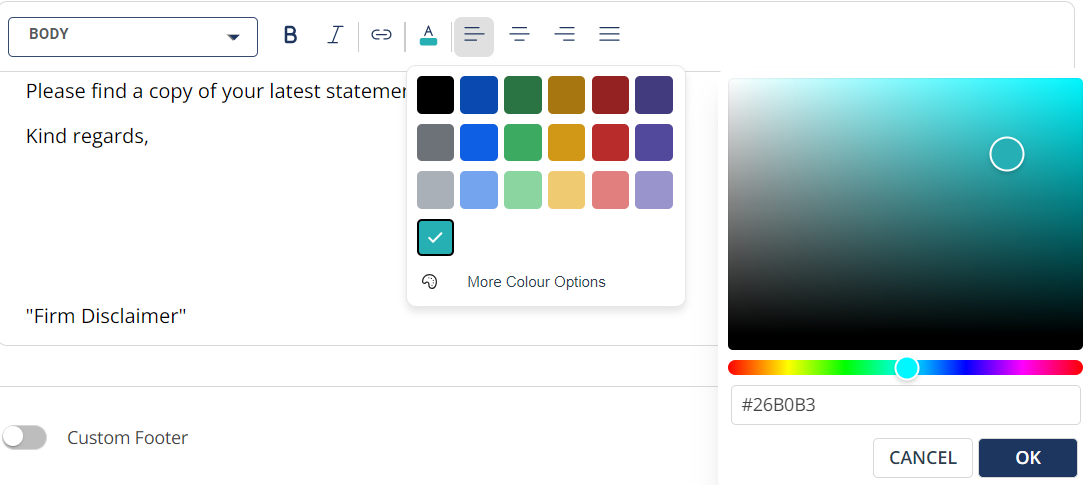Center align the text
This screenshot has height=485, width=1090.
click(519, 35)
